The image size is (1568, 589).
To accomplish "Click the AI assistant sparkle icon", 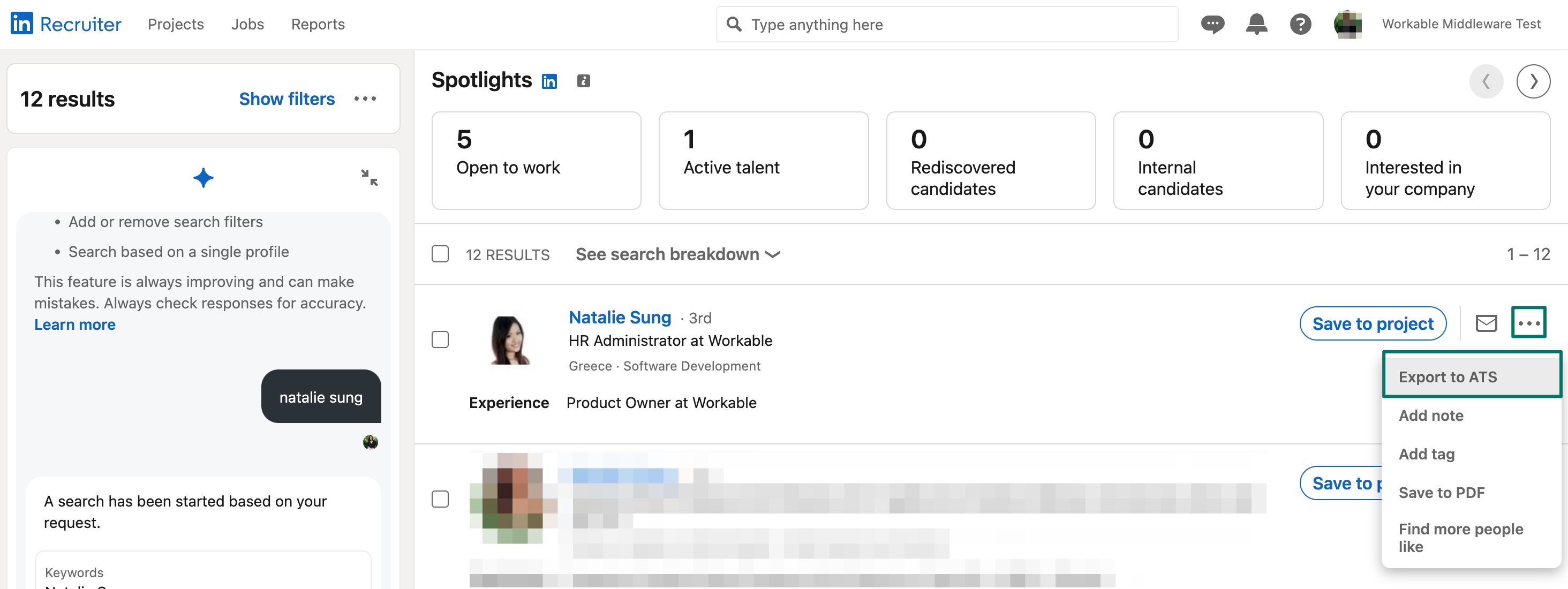I will tap(203, 178).
